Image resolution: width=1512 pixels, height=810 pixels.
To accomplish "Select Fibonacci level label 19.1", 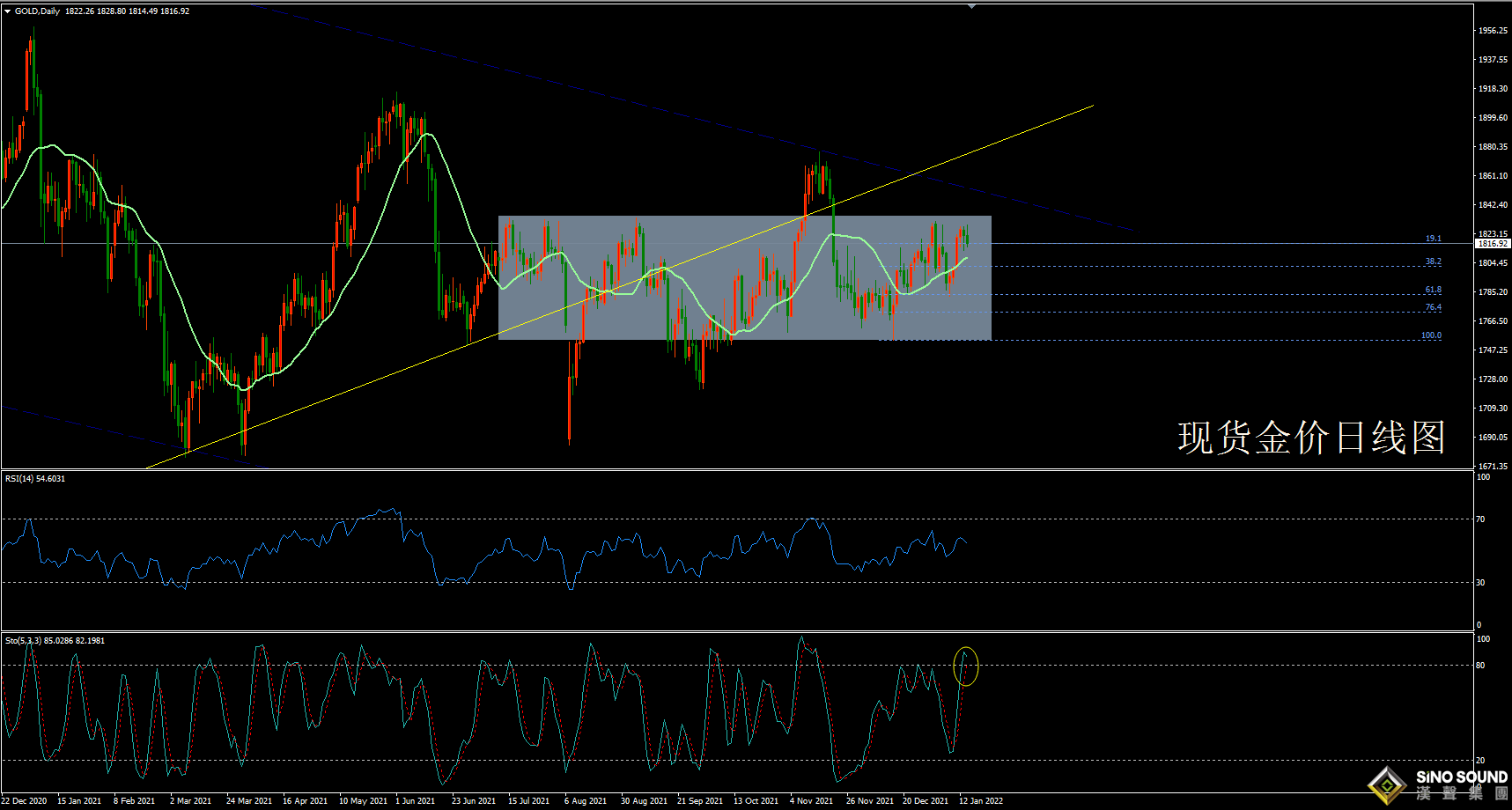I will pyautogui.click(x=1434, y=239).
